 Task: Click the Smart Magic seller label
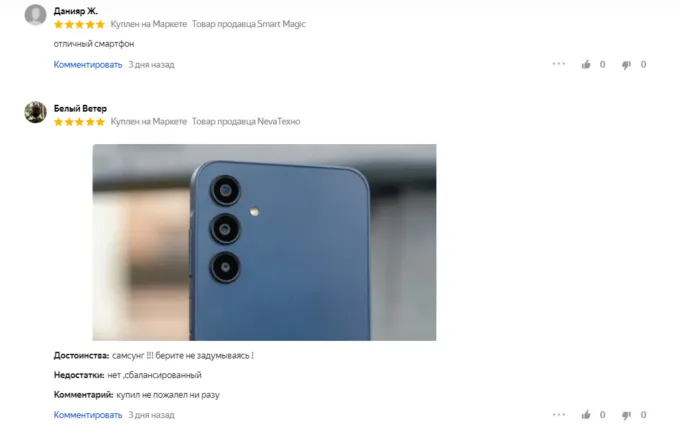tap(248, 24)
